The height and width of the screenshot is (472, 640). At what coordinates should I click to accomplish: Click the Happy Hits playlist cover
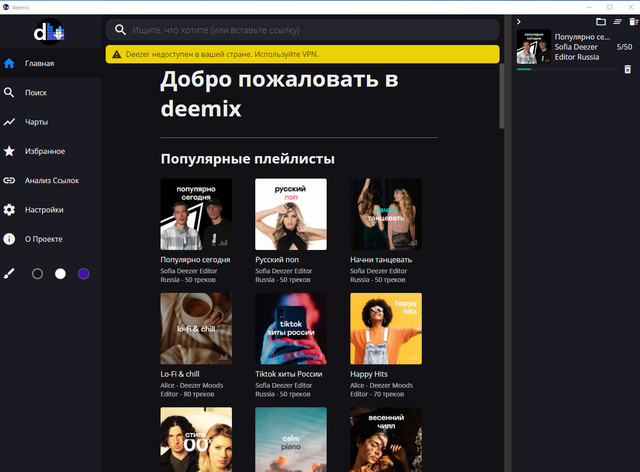click(x=386, y=328)
